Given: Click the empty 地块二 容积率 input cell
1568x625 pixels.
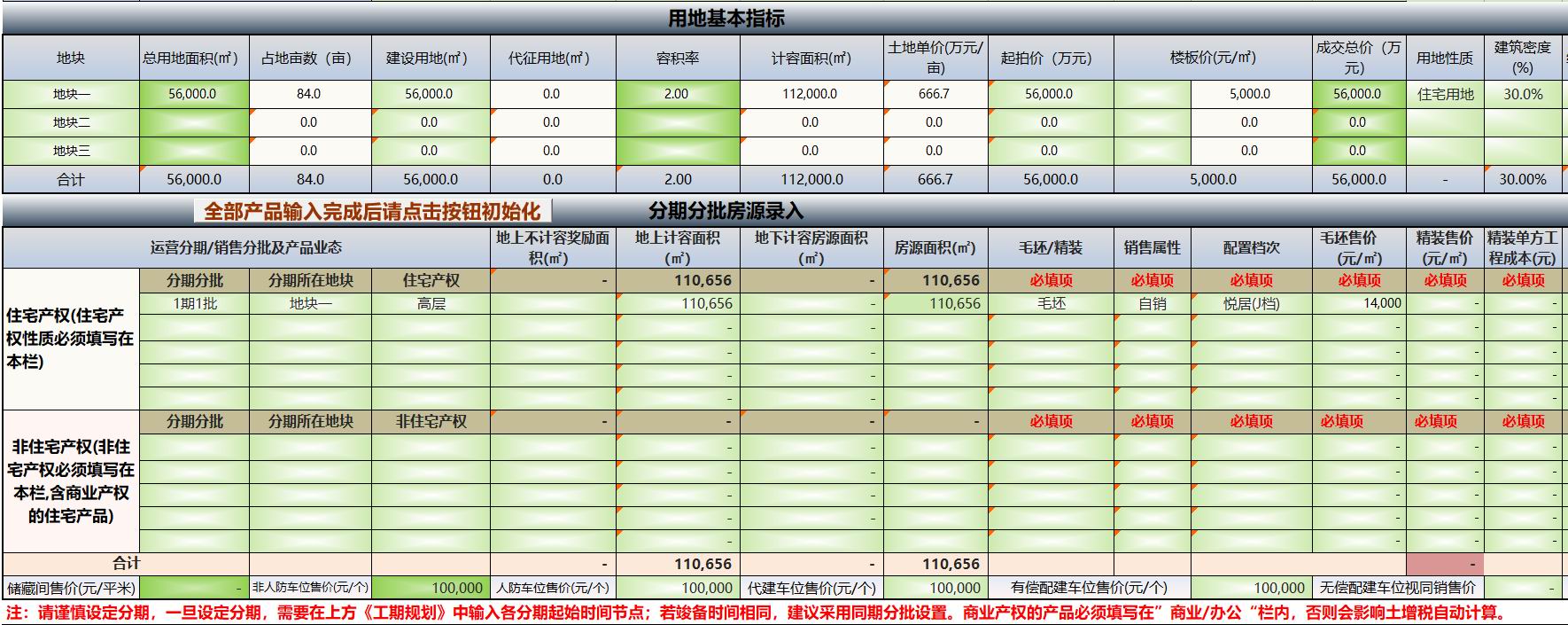Looking at the screenshot, I should click(678, 122).
